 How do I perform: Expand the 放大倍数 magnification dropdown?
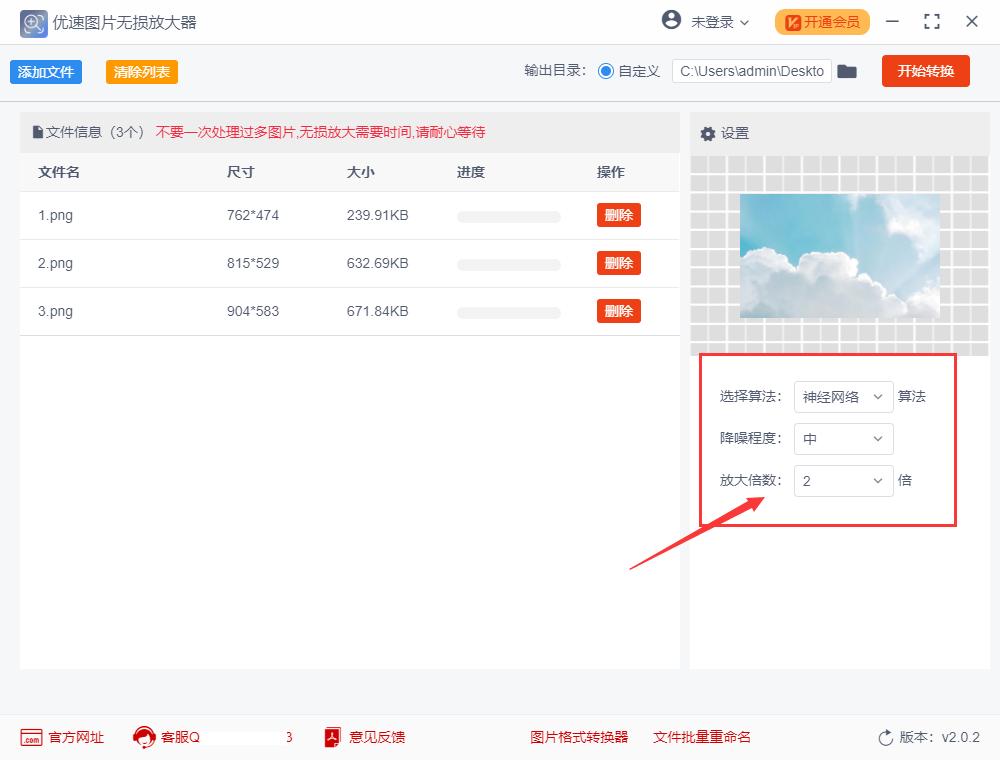click(x=843, y=481)
